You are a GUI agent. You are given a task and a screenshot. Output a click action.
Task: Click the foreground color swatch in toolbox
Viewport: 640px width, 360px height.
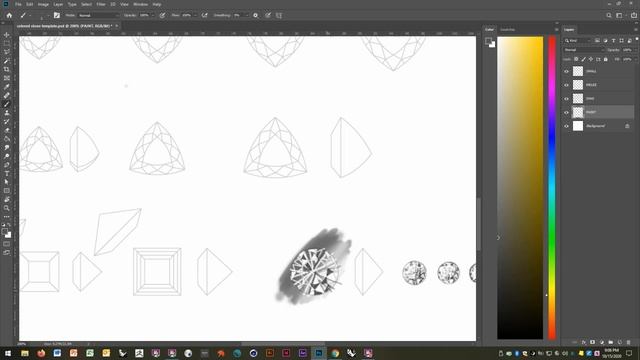[x=5, y=231]
